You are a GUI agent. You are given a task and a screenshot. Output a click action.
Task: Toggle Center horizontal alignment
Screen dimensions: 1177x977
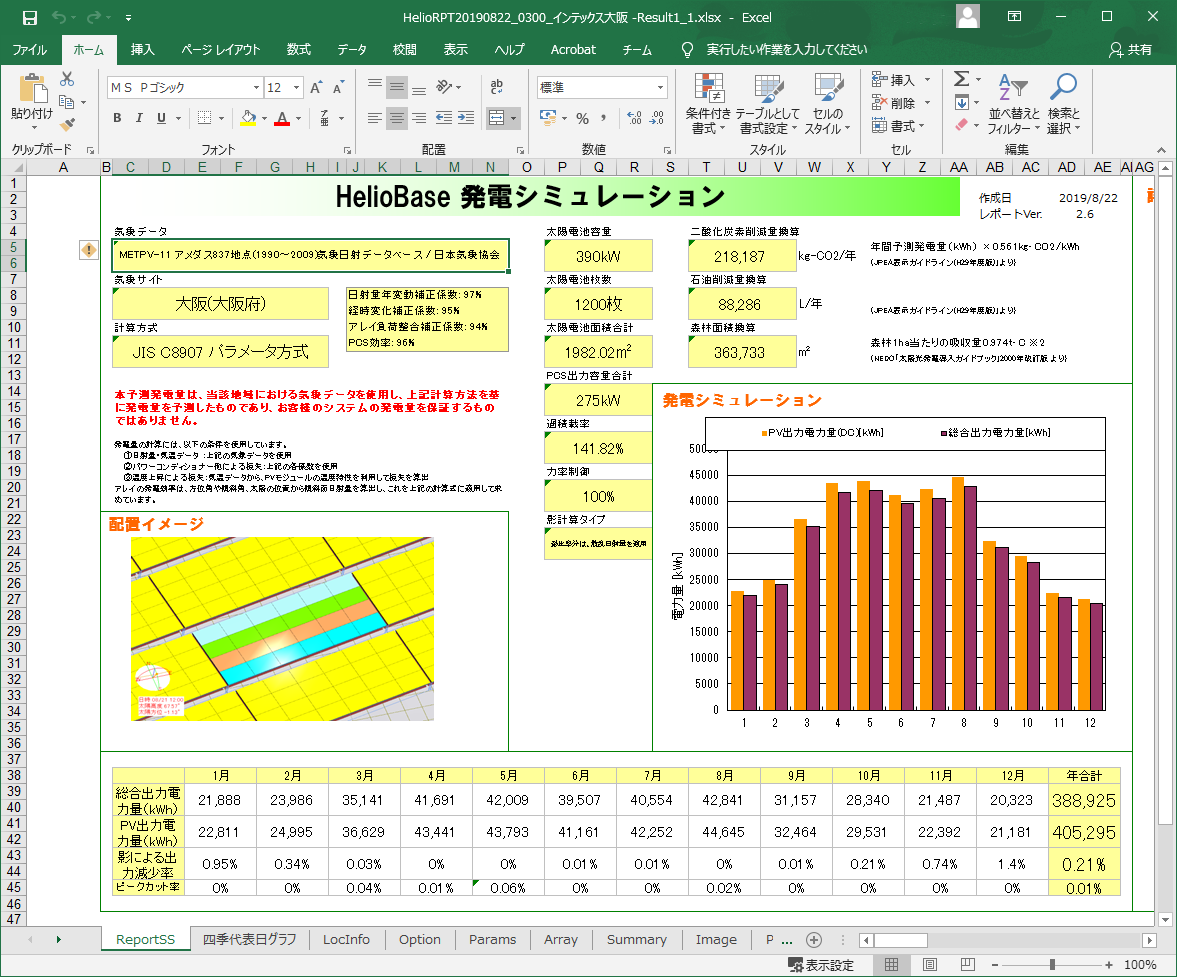397,118
